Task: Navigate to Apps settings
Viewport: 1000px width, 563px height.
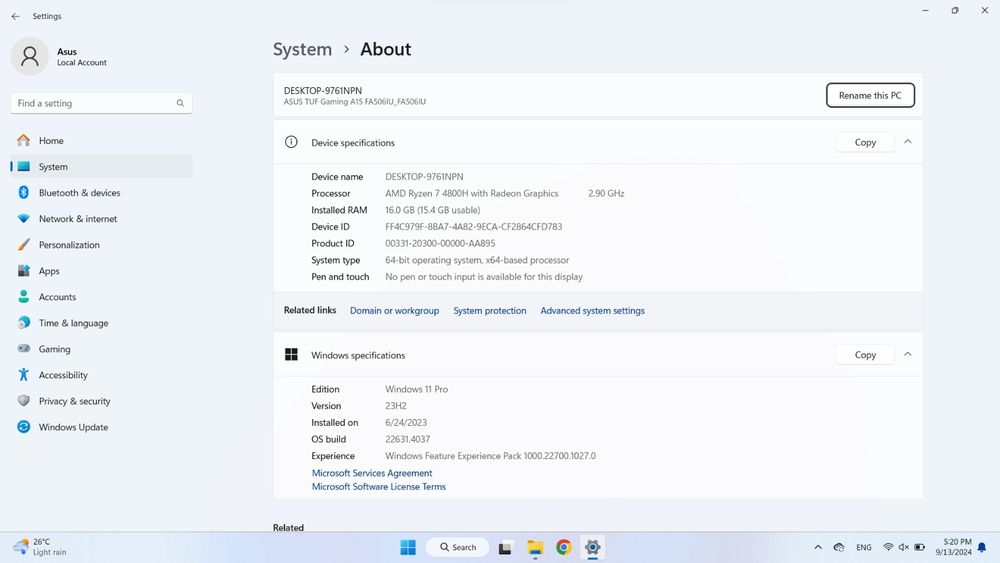Action: [101, 271]
